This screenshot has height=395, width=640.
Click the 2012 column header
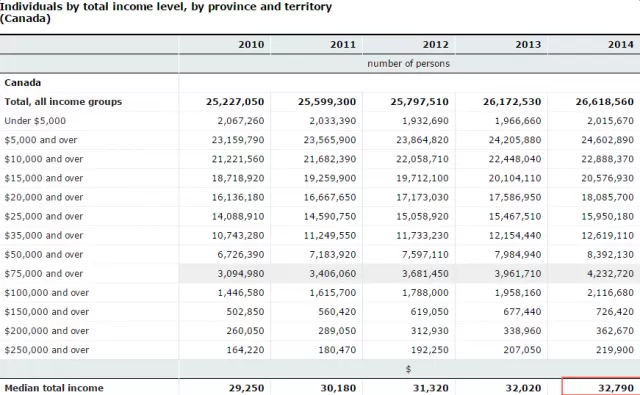436,44
